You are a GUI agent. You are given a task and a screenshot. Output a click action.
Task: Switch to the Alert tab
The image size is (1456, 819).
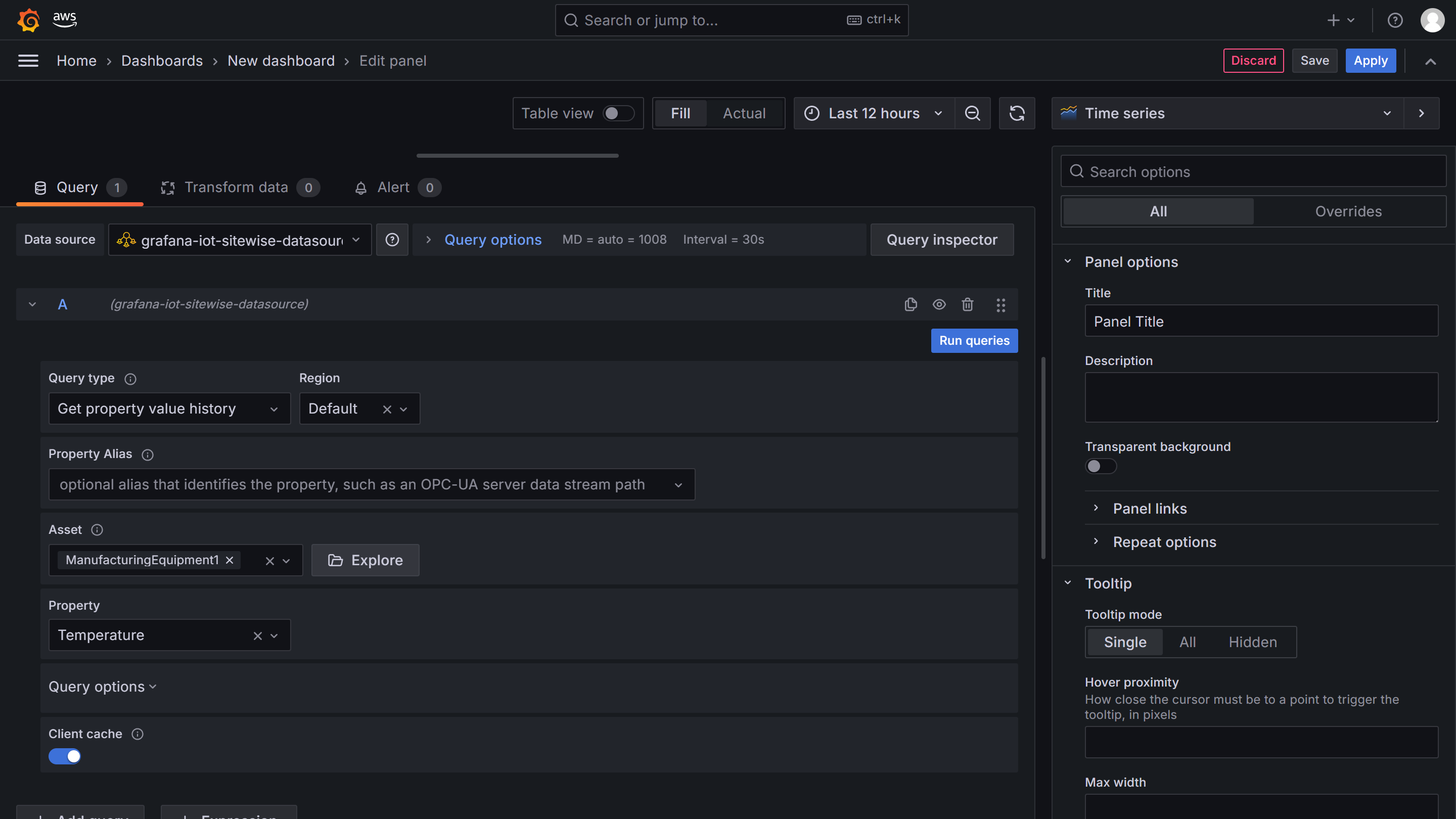[x=397, y=188]
